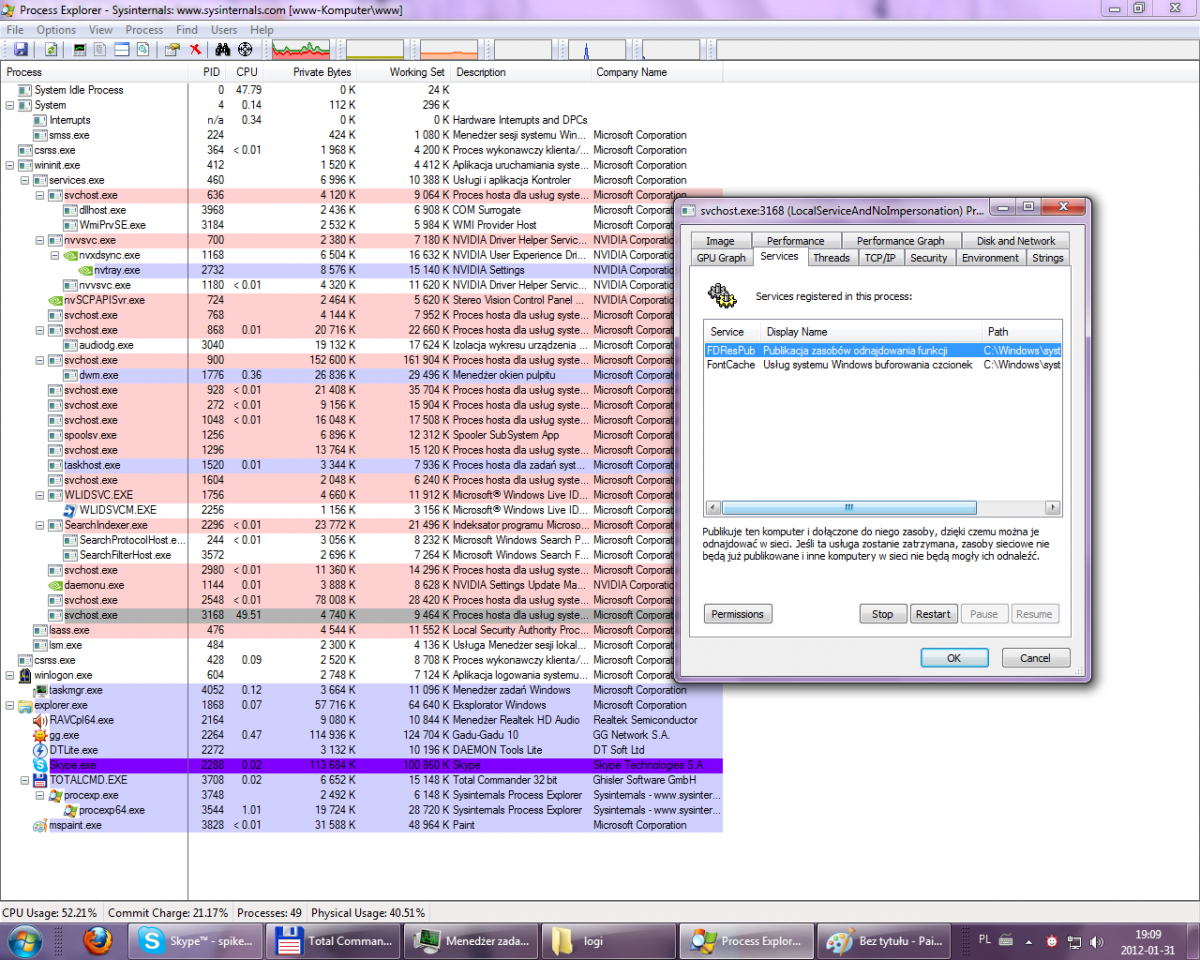
Task: Switch to the TCP/IP tab
Action: [880, 258]
